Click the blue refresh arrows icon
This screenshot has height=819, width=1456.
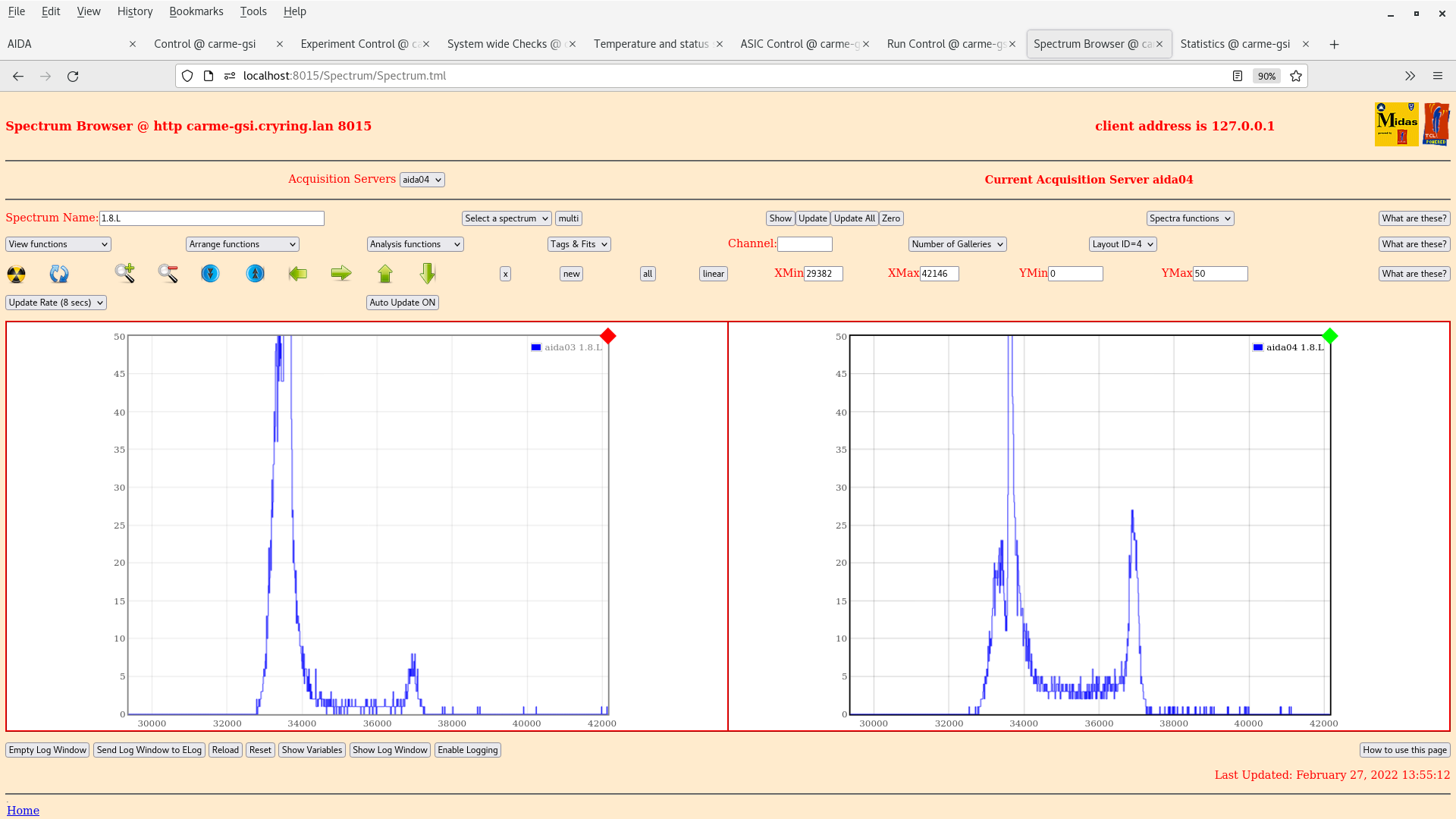(x=59, y=274)
